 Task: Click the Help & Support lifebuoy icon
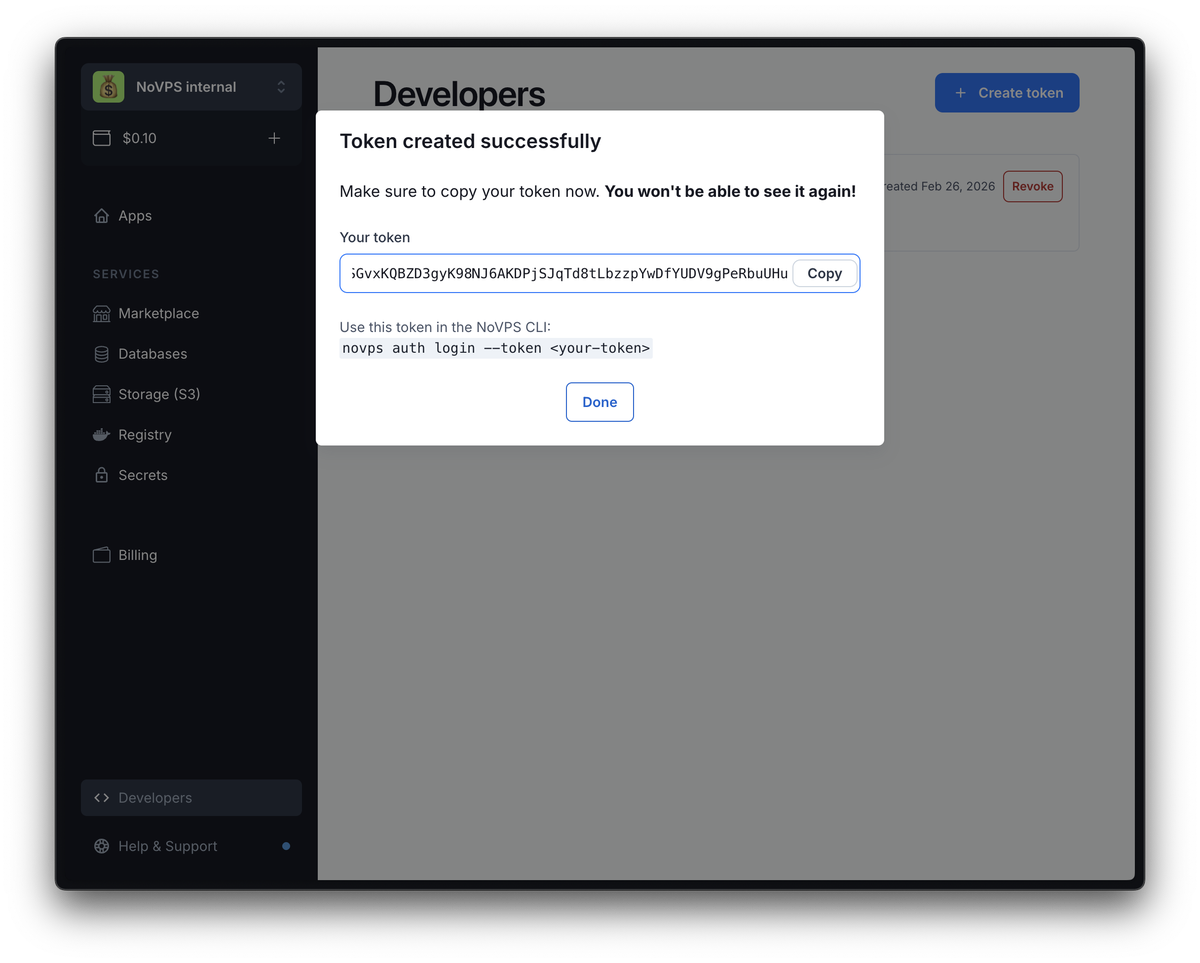[x=101, y=846]
